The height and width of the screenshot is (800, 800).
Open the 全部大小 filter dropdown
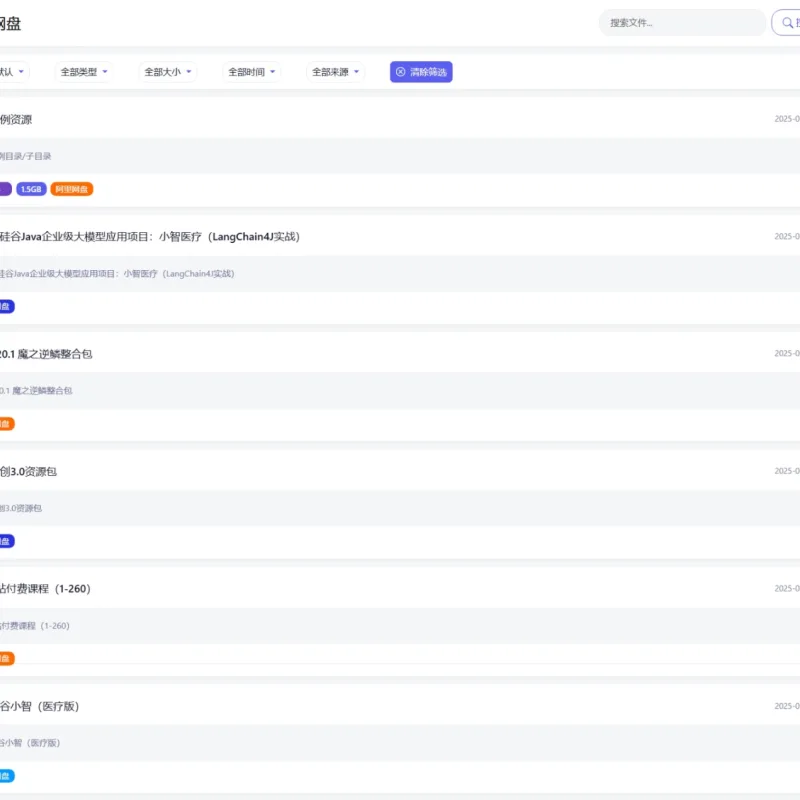(167, 72)
